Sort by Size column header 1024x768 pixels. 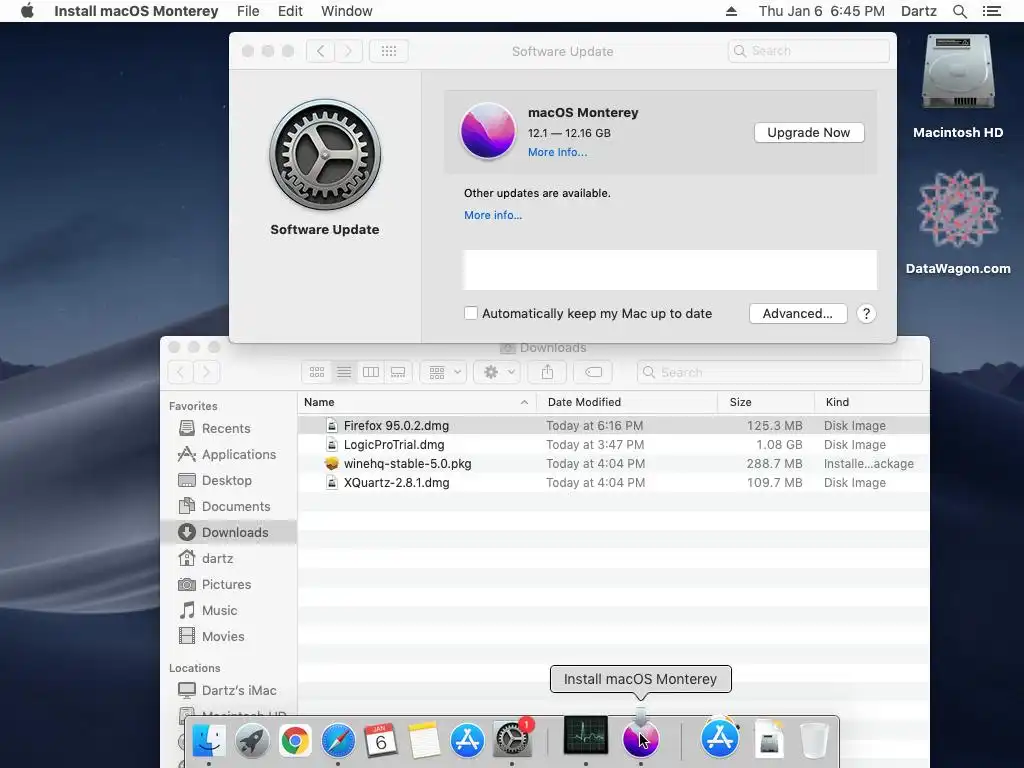pos(766,402)
